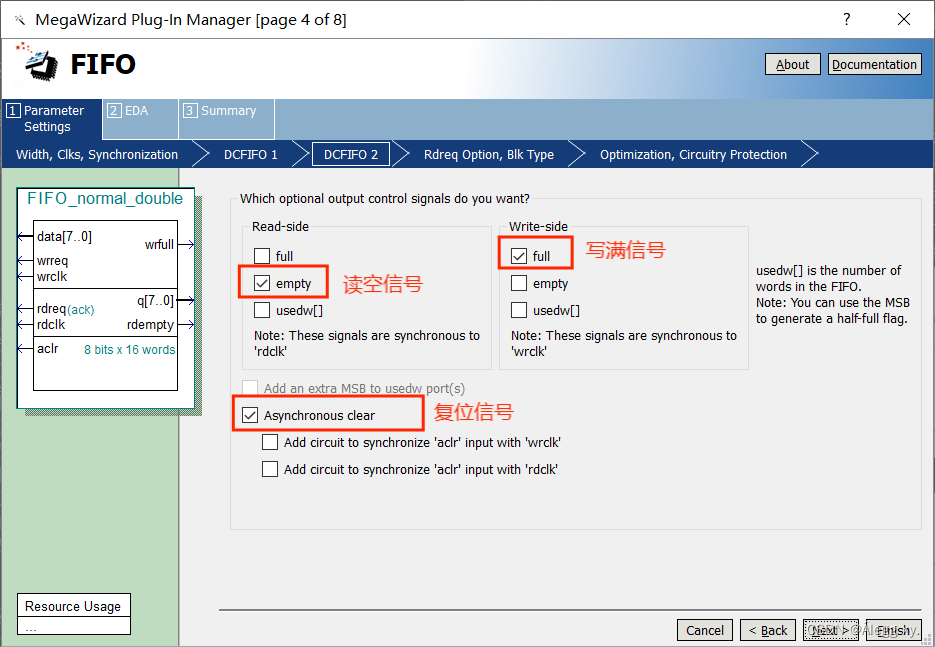Click the disabled extra MSB checkbox
This screenshot has width=935, height=647.
pyautogui.click(x=250, y=388)
